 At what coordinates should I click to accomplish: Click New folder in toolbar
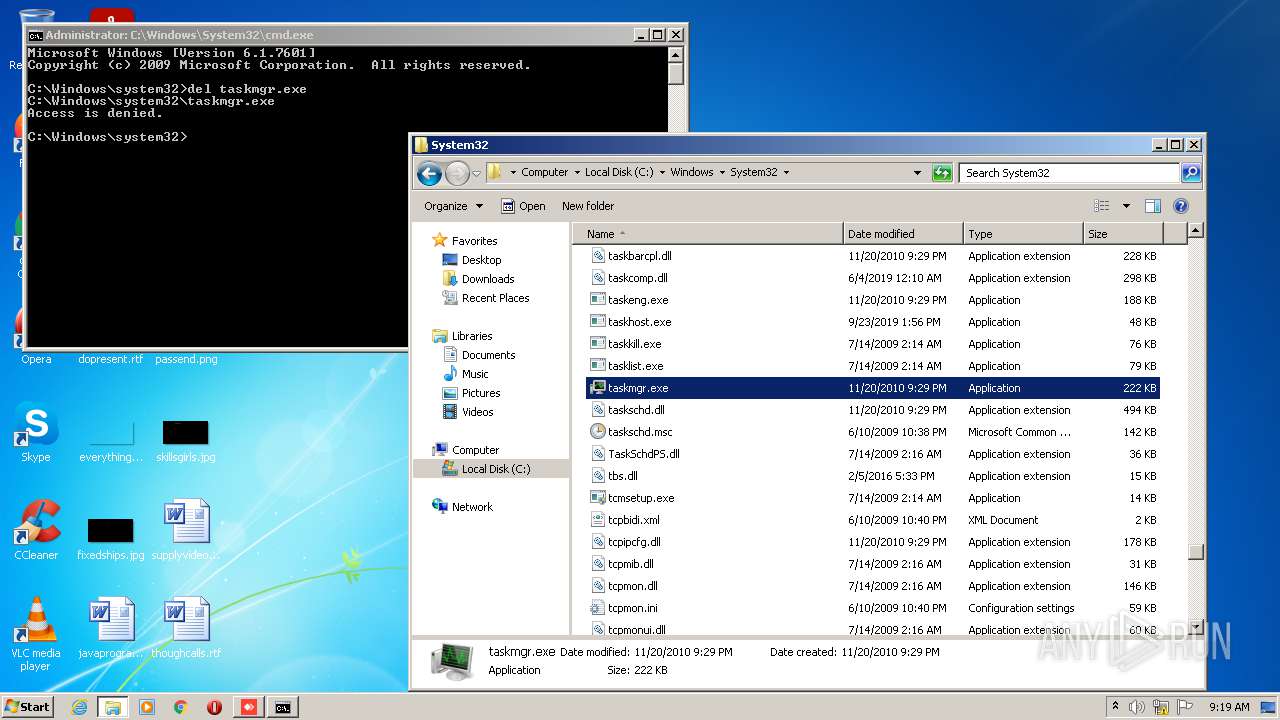(588, 206)
